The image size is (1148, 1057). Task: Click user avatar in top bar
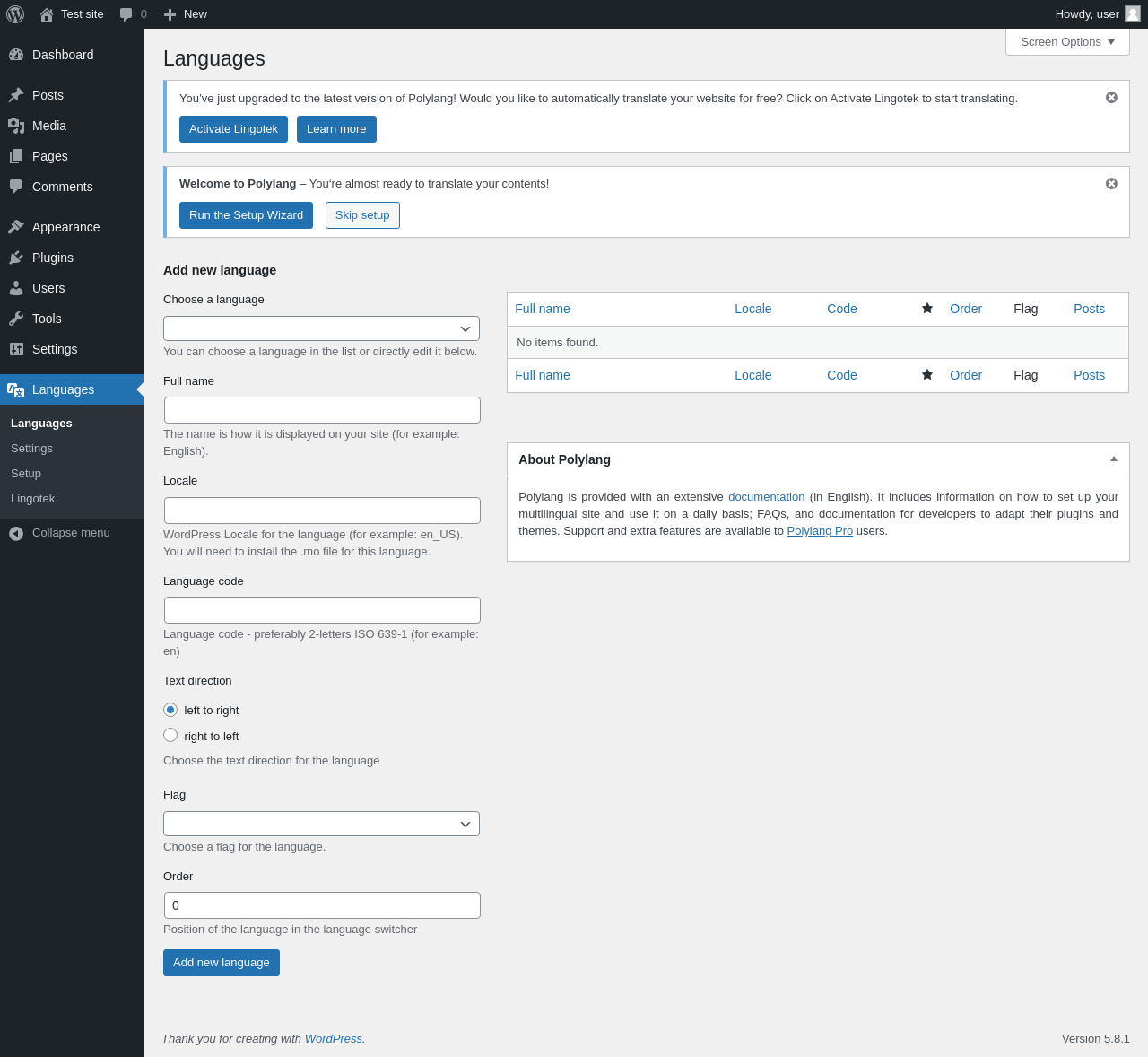pyautogui.click(x=1133, y=13)
